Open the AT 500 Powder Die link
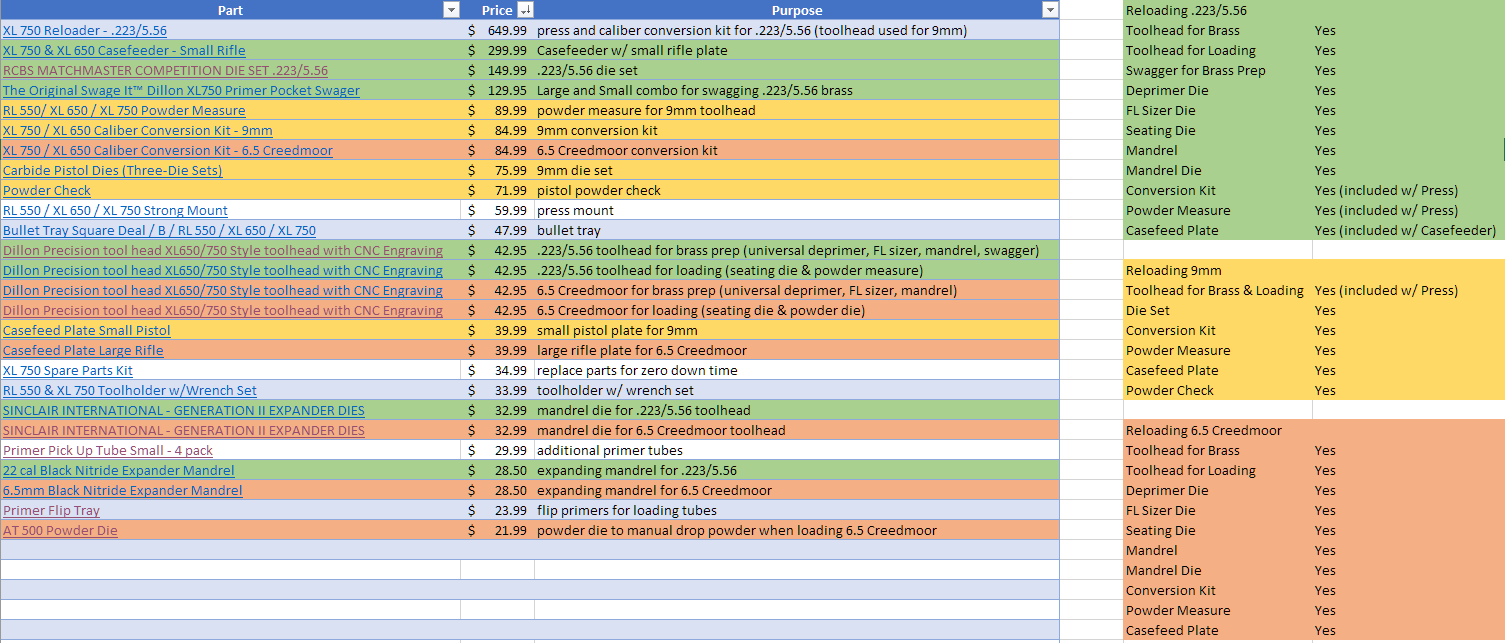 [x=60, y=530]
